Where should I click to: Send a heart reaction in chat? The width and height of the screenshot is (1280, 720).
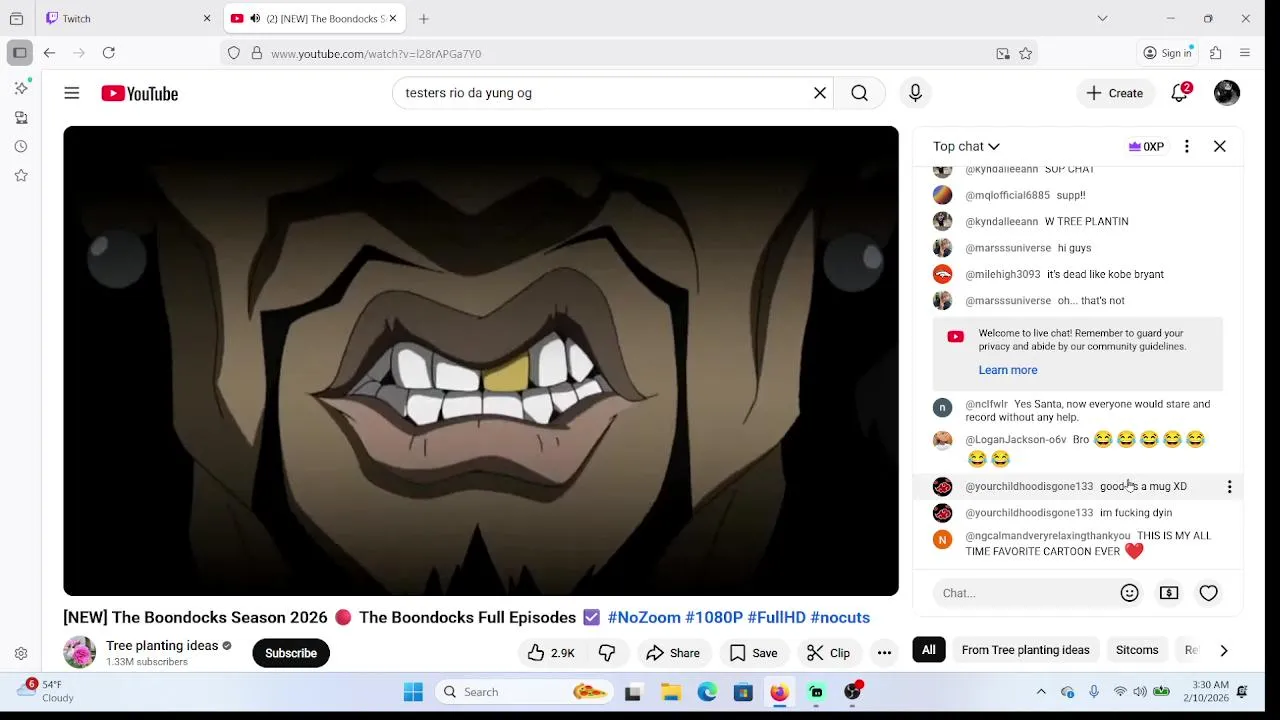click(1209, 593)
